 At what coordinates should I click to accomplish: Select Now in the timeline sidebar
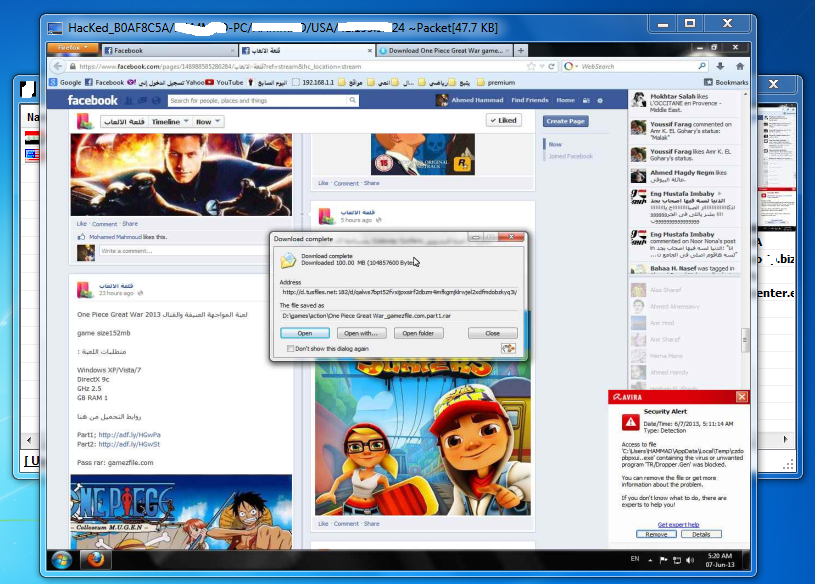pos(555,144)
